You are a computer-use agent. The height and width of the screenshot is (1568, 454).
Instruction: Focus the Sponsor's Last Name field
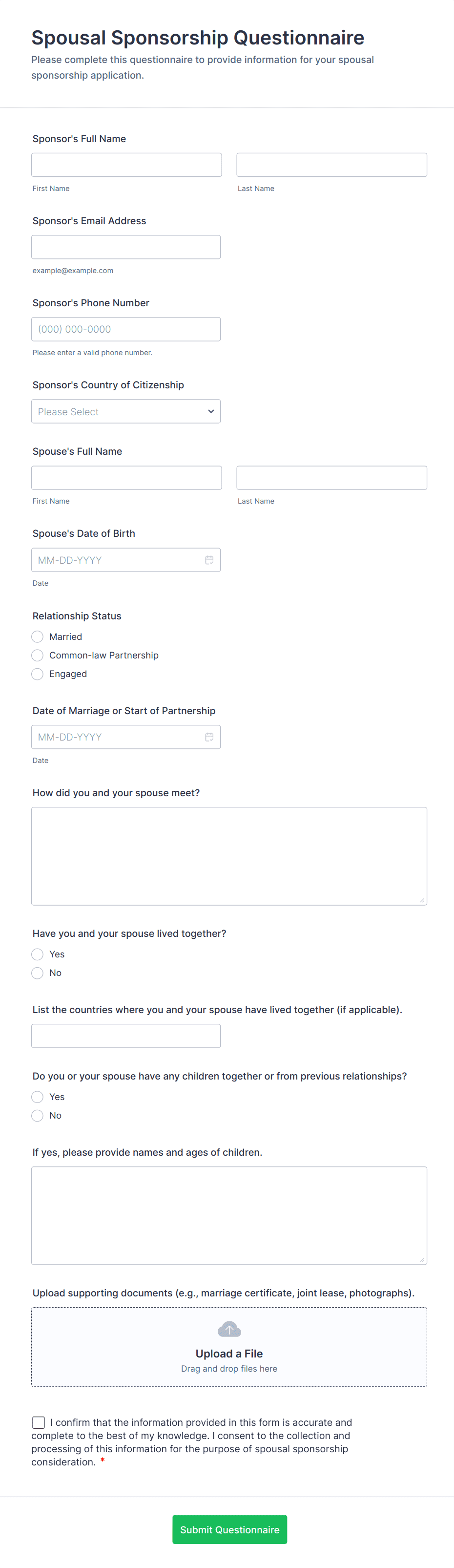point(331,165)
